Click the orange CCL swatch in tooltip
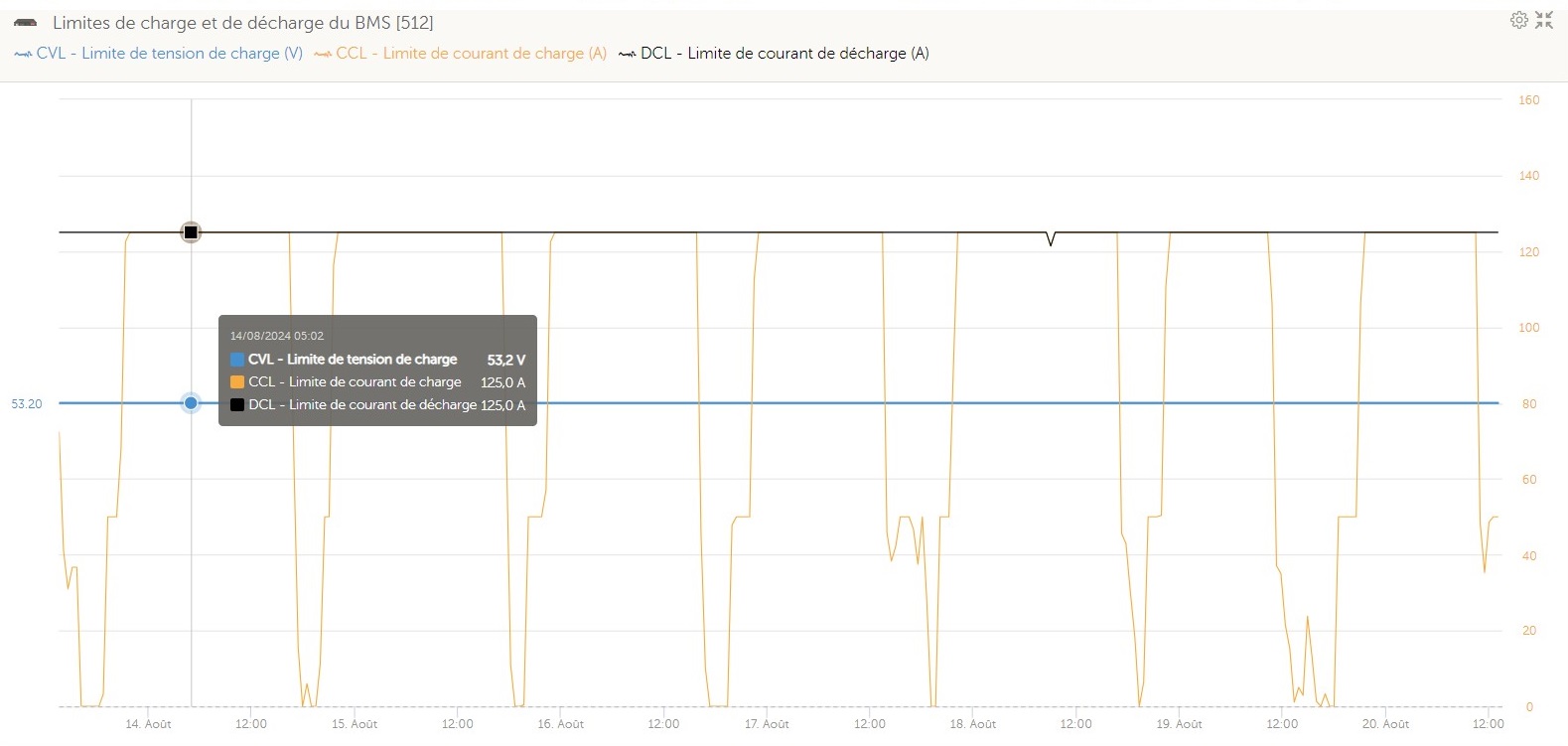 point(237,382)
